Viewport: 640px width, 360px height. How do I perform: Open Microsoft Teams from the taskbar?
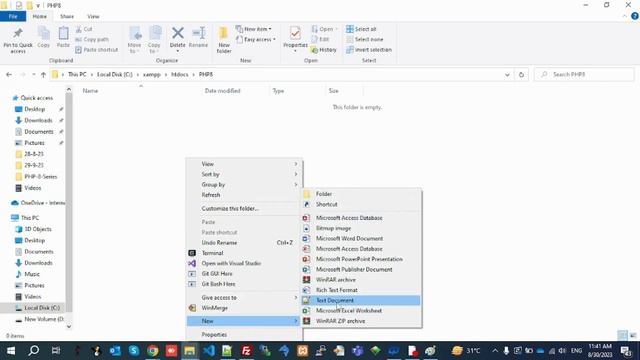point(358,351)
